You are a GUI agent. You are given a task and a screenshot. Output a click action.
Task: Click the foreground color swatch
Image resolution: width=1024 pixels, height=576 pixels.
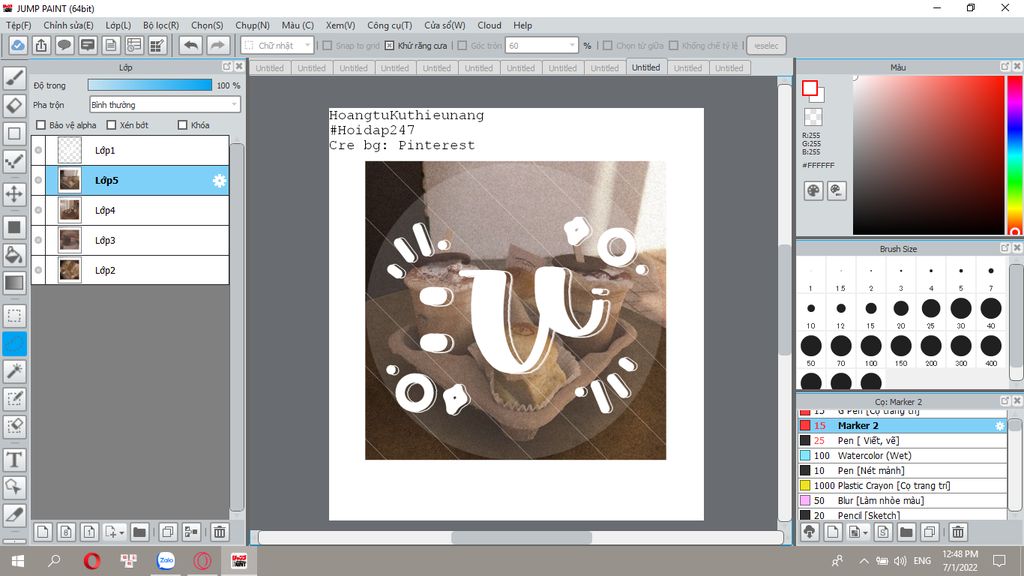pos(810,88)
